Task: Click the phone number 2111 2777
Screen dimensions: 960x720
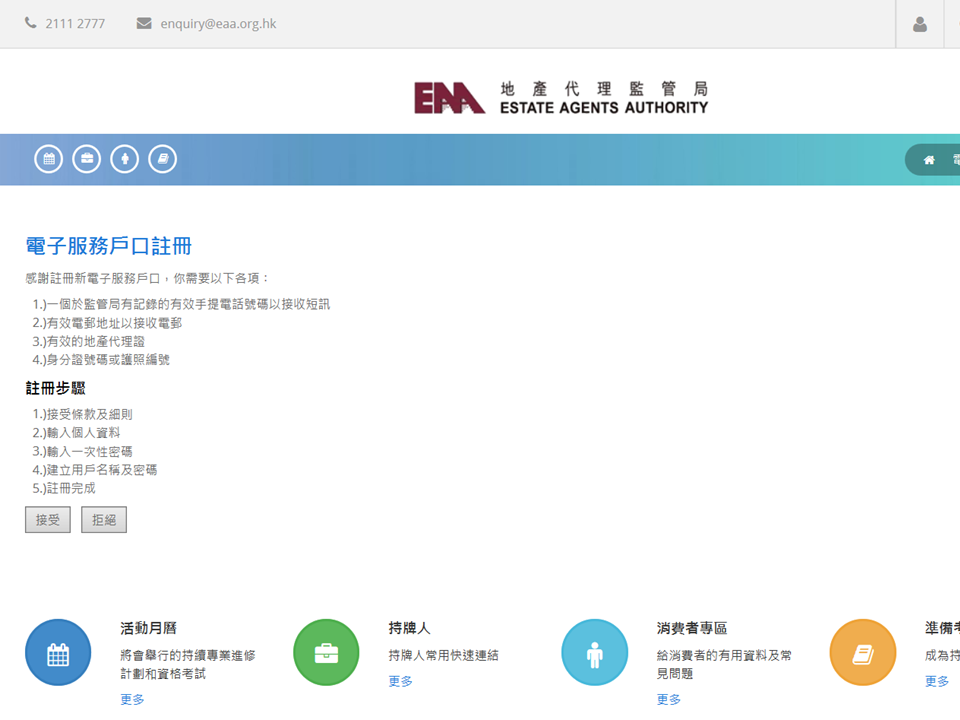Action: pos(75,24)
